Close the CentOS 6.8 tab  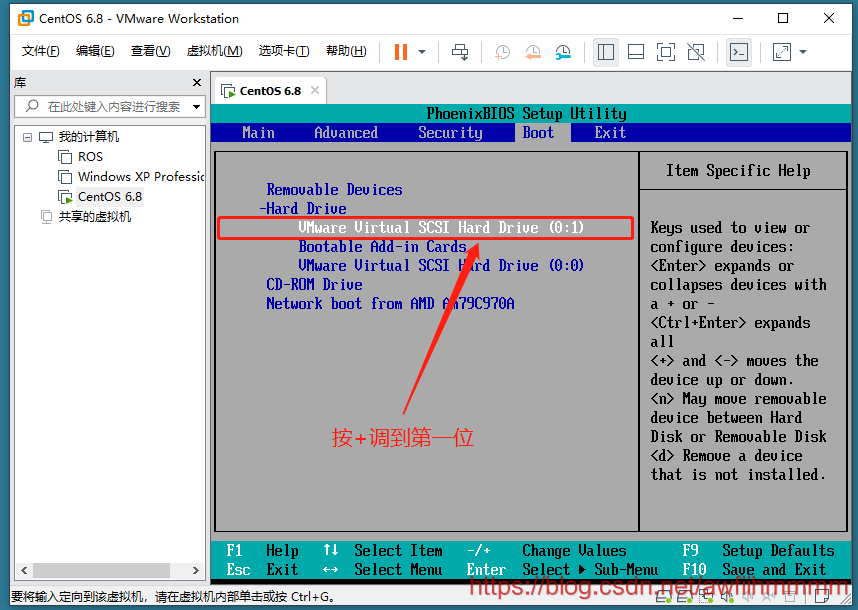click(315, 90)
